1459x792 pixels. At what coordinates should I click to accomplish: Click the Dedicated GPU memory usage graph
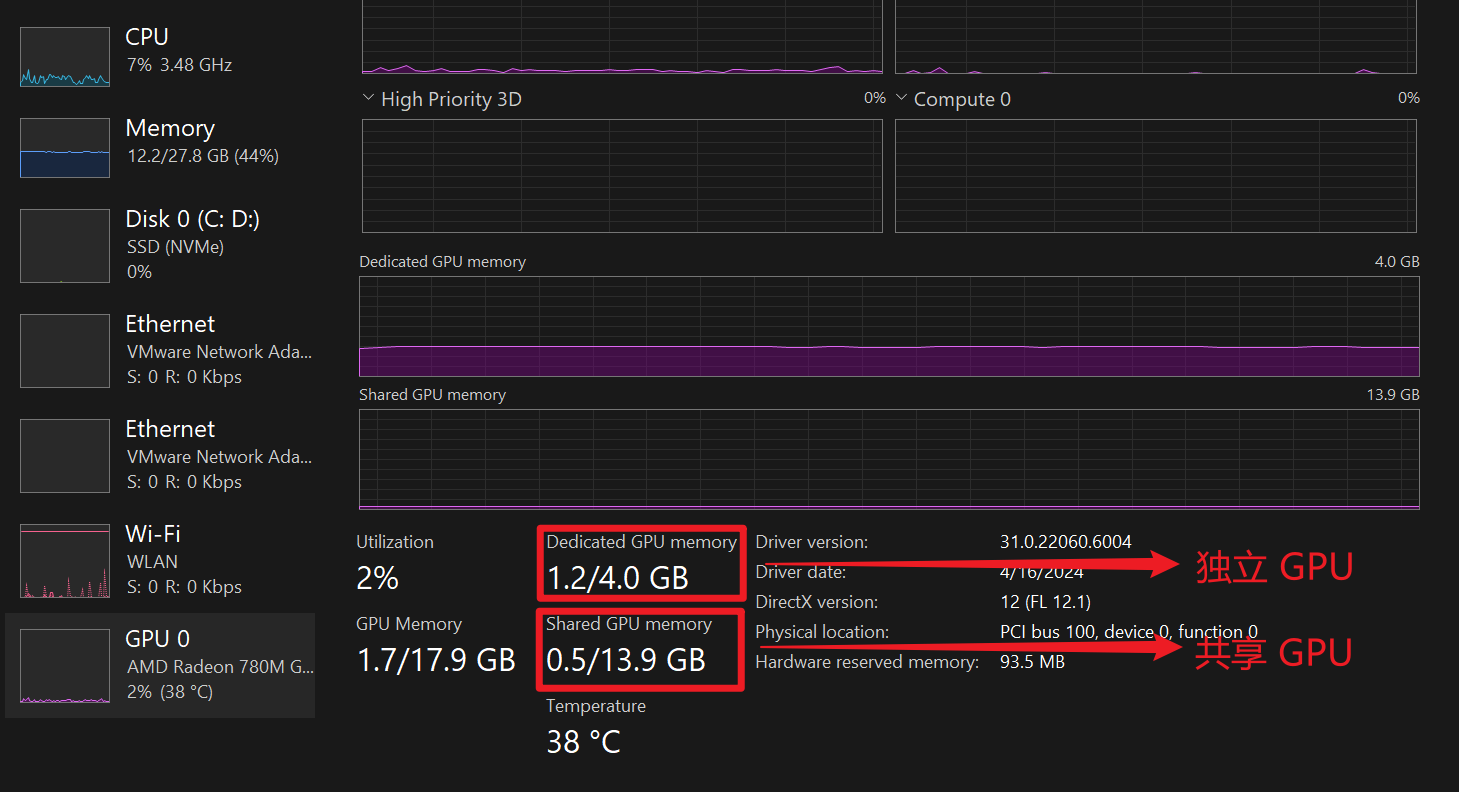coord(889,326)
